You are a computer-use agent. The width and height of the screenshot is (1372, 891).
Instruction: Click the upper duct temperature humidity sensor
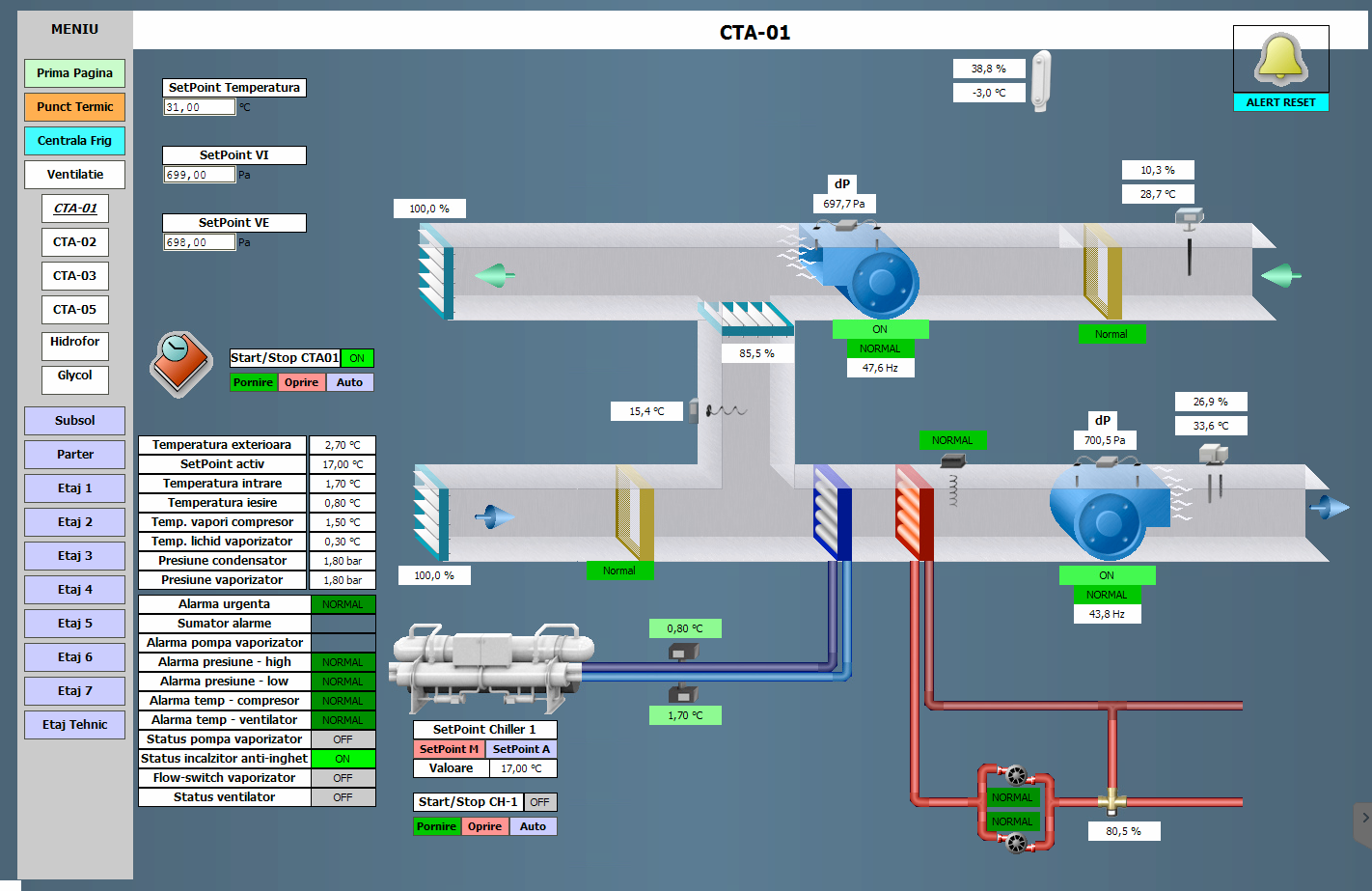[1189, 239]
